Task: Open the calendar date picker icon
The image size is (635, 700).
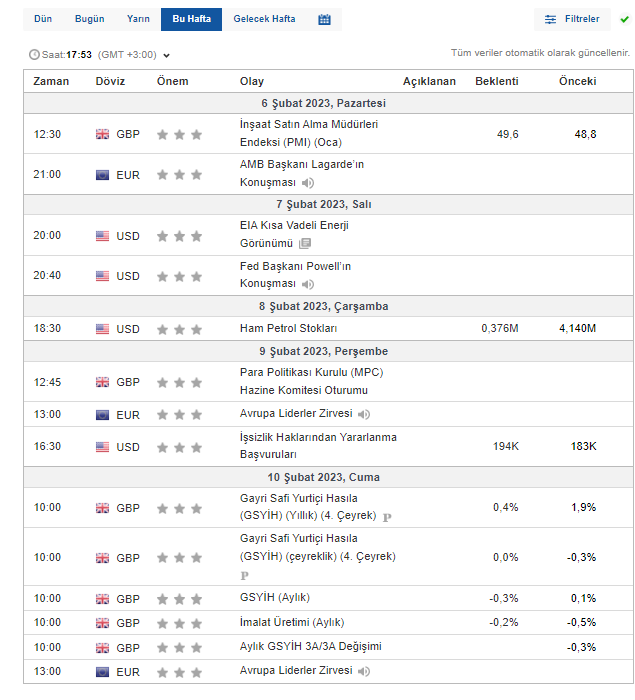Action: (x=324, y=20)
